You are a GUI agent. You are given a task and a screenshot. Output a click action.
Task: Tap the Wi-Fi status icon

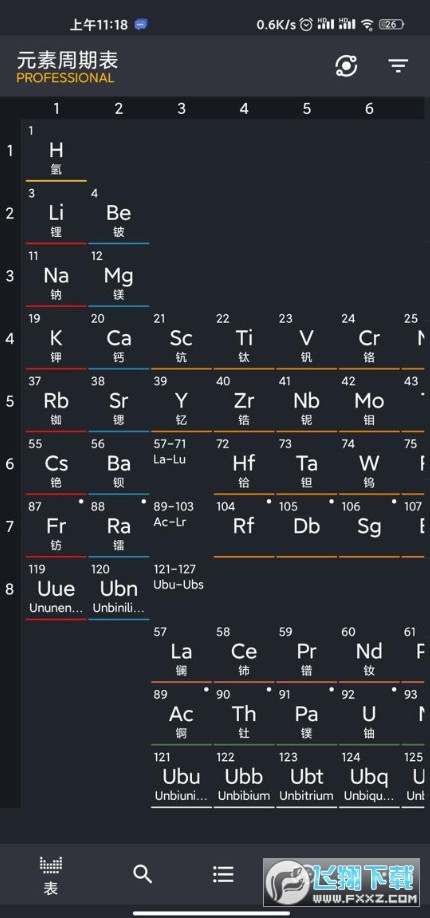tap(367, 25)
